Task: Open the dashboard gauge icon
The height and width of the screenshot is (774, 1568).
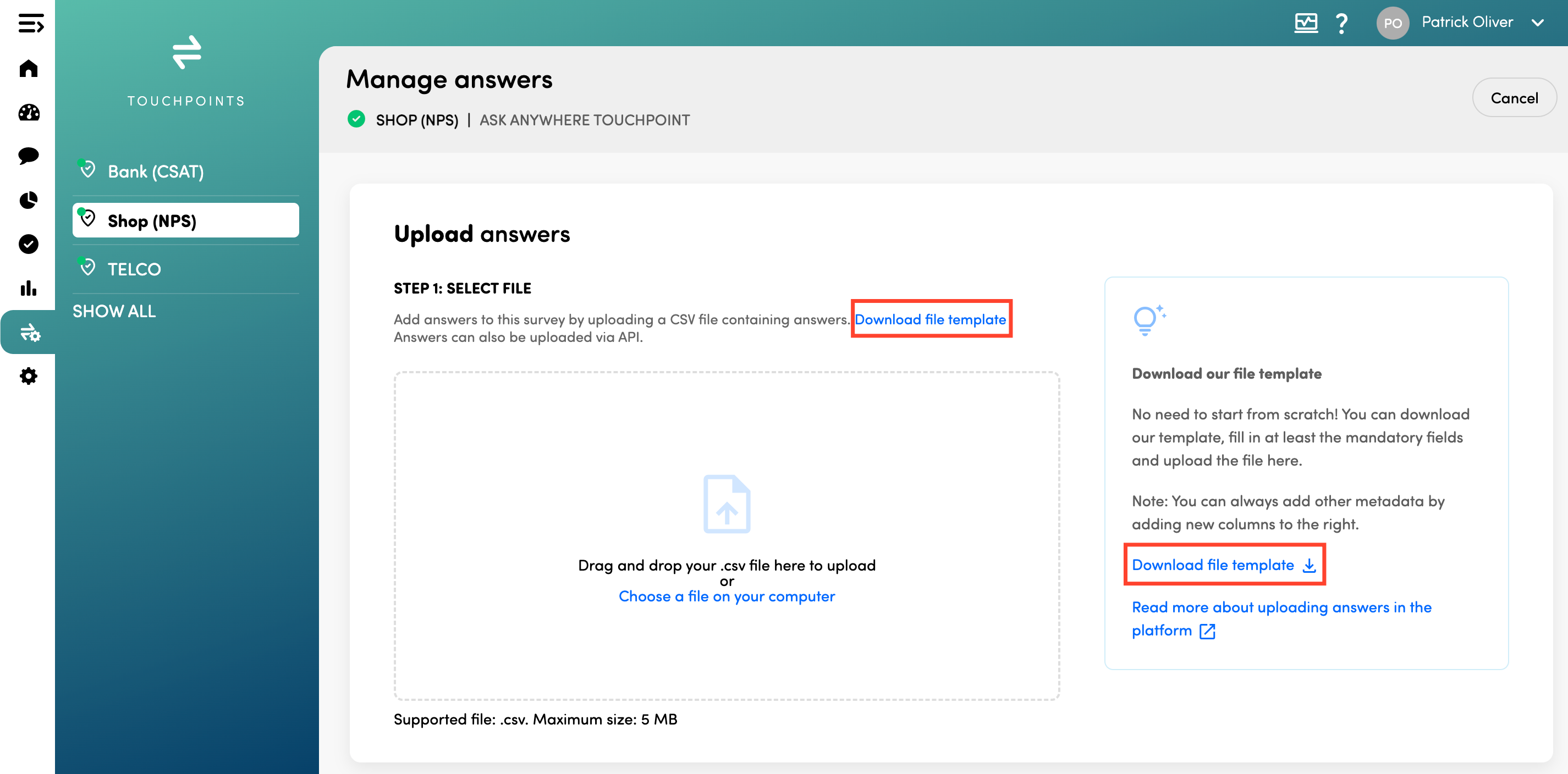Action: point(29,113)
